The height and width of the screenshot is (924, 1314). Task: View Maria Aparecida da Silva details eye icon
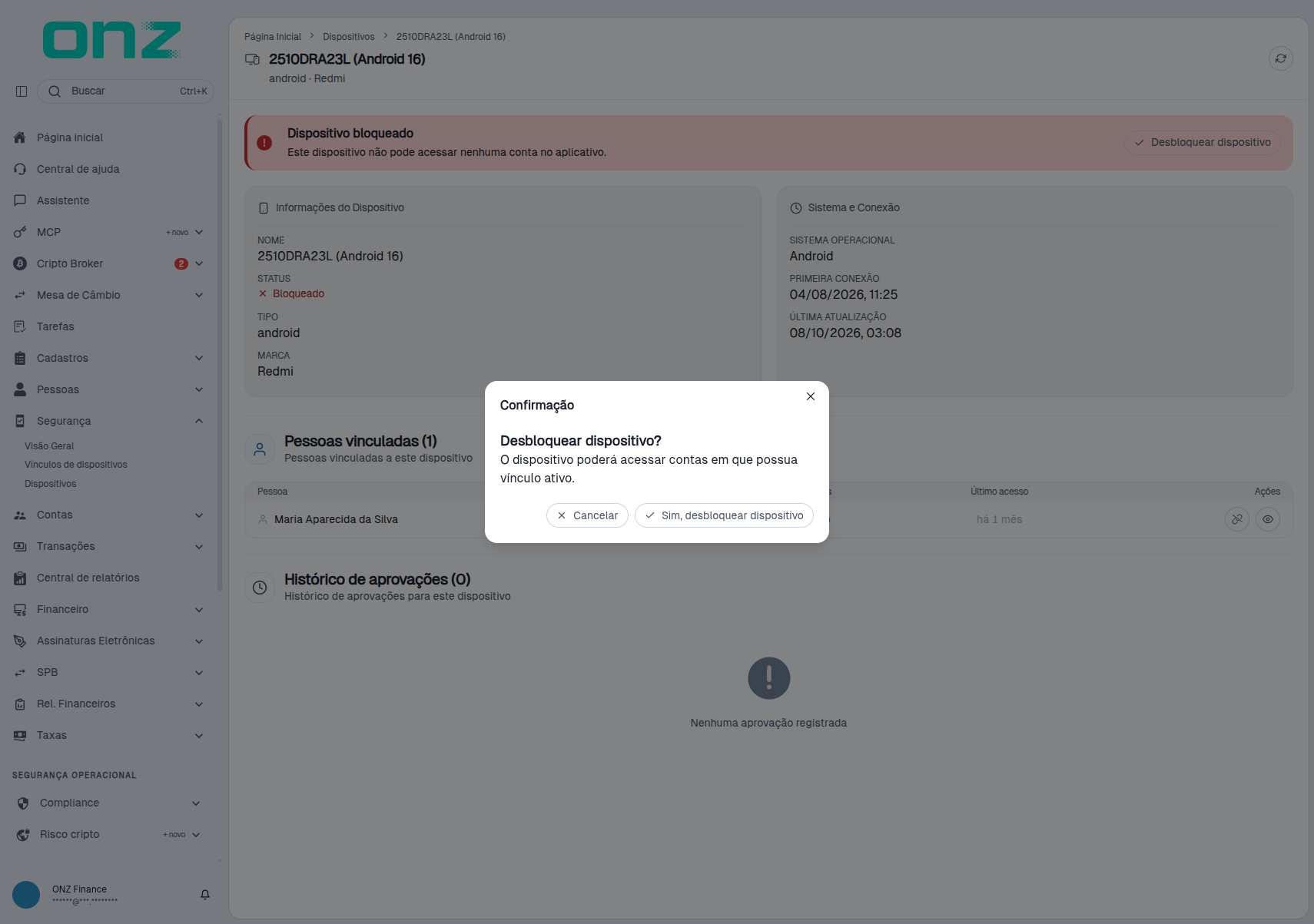tap(1268, 519)
